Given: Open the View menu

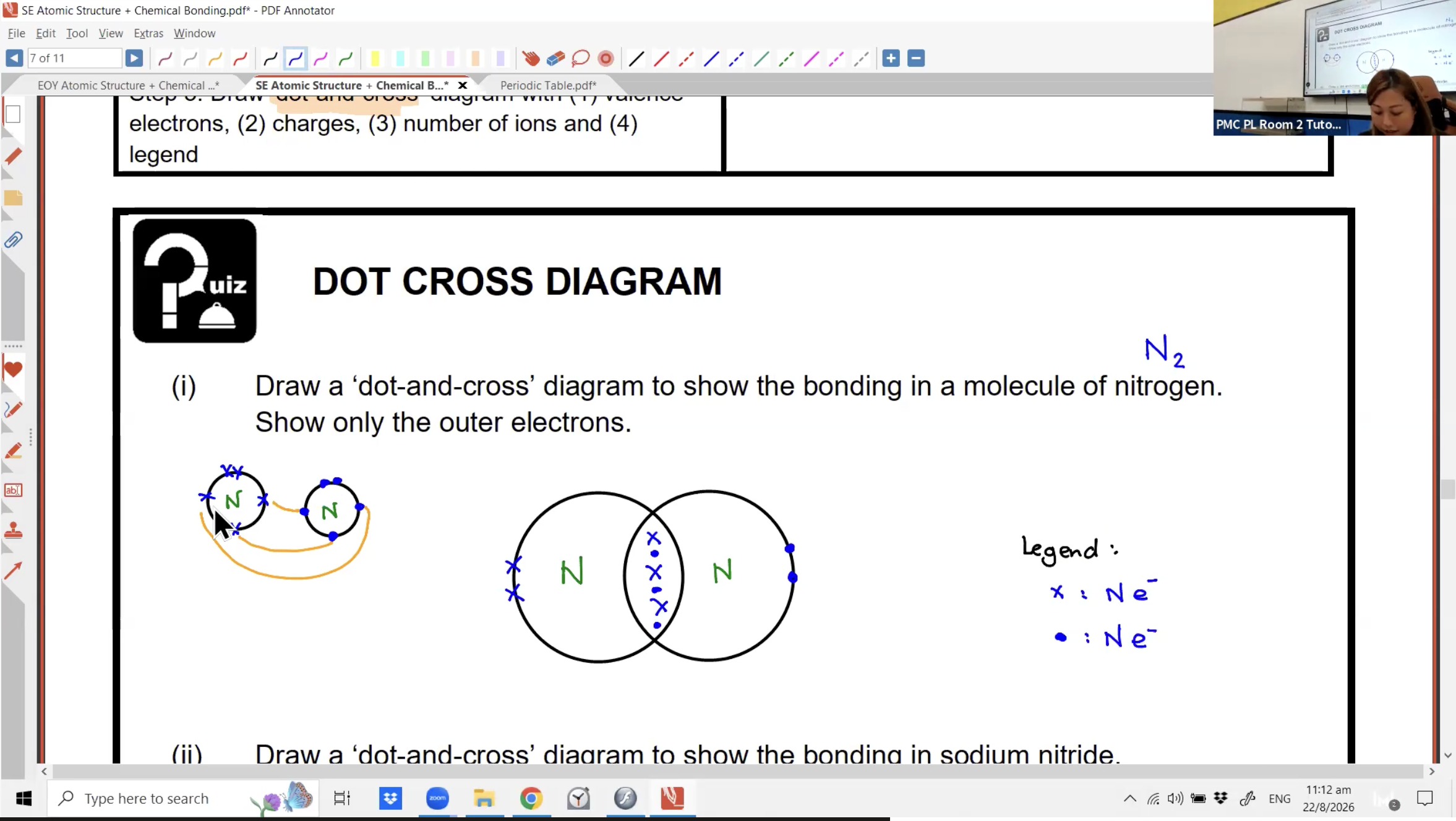Looking at the screenshot, I should coord(111,33).
